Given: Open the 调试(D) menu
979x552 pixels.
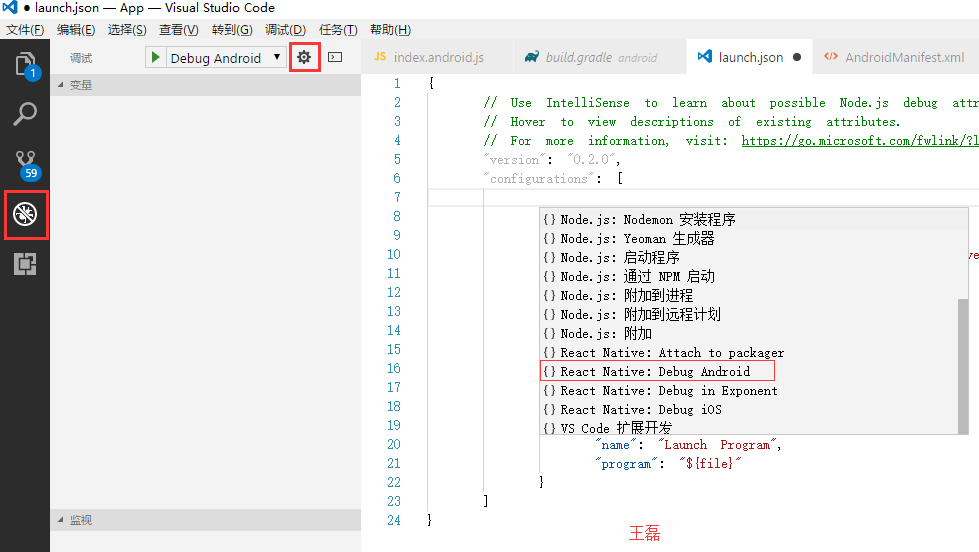Looking at the screenshot, I should (x=285, y=30).
